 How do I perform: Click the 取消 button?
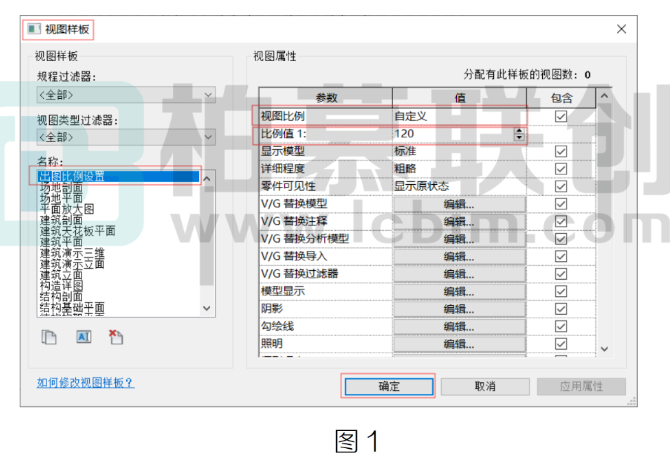pos(485,386)
